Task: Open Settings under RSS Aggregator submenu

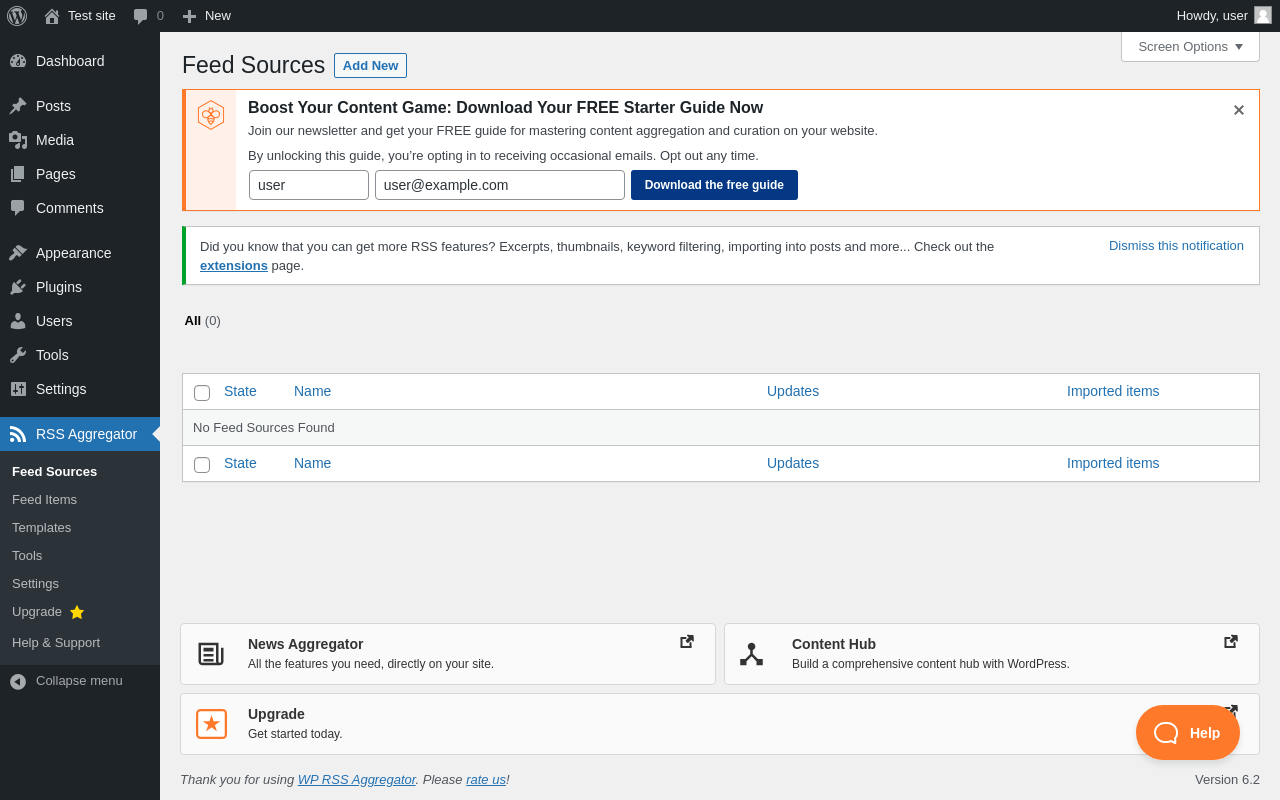Action: tap(35, 583)
